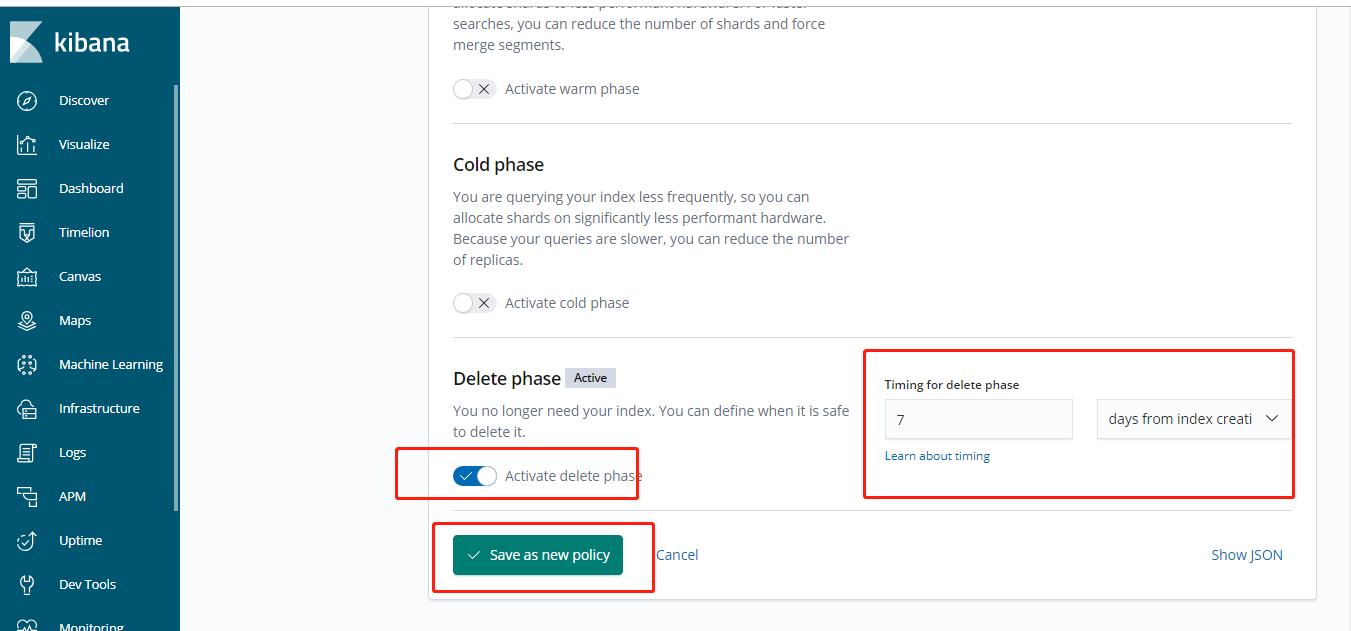Open Dev Tools via its wrench icon
The width and height of the screenshot is (1351, 631).
click(27, 584)
